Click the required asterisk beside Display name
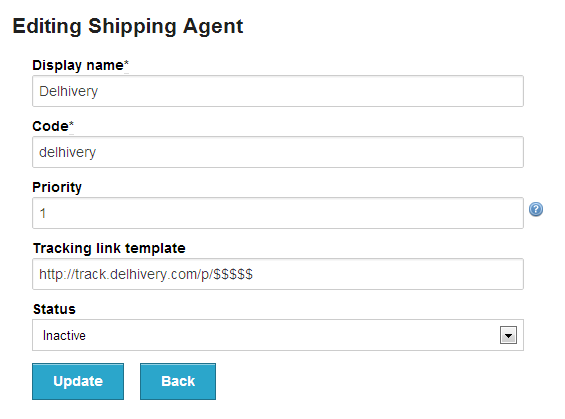Image resolution: width=565 pixels, height=419 pixels. click(126, 64)
